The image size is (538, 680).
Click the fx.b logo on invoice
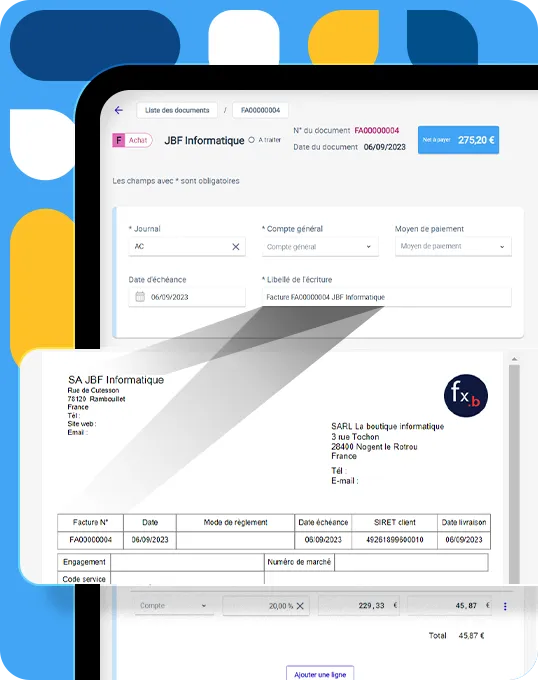tap(466, 396)
